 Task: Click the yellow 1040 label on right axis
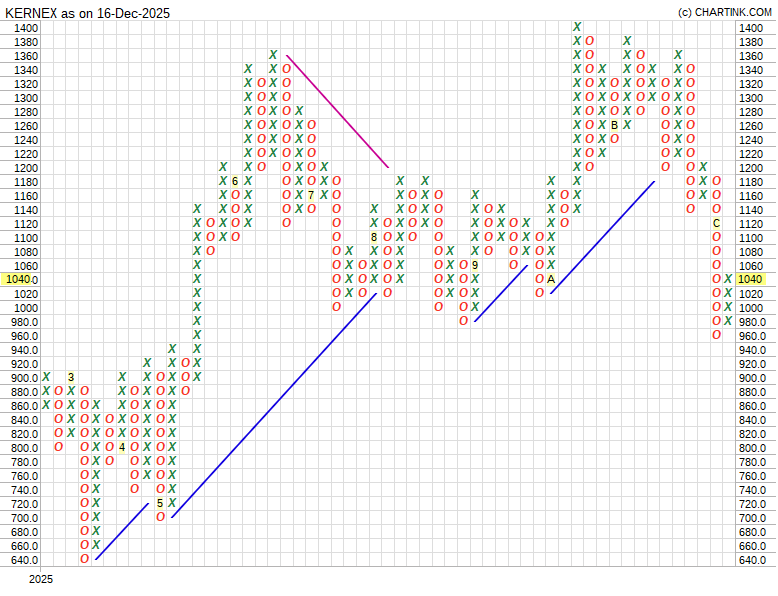tap(751, 280)
